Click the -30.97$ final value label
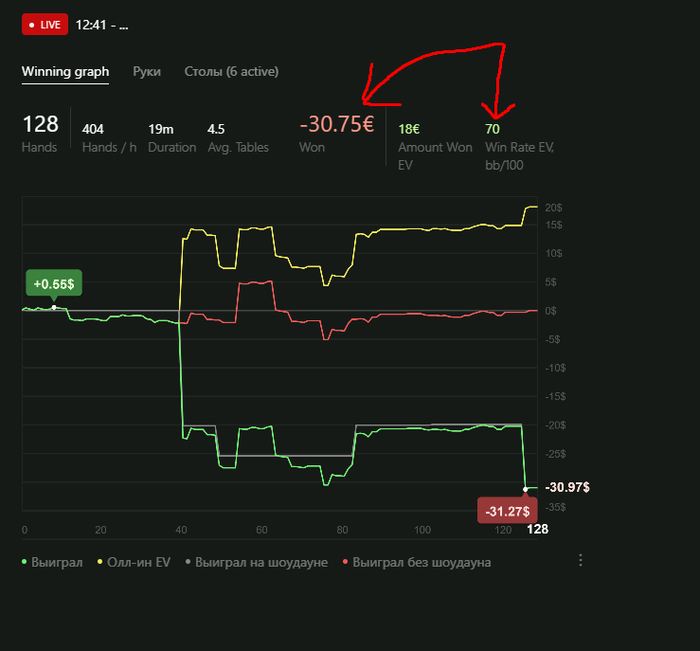The image size is (700, 651). (x=567, y=487)
